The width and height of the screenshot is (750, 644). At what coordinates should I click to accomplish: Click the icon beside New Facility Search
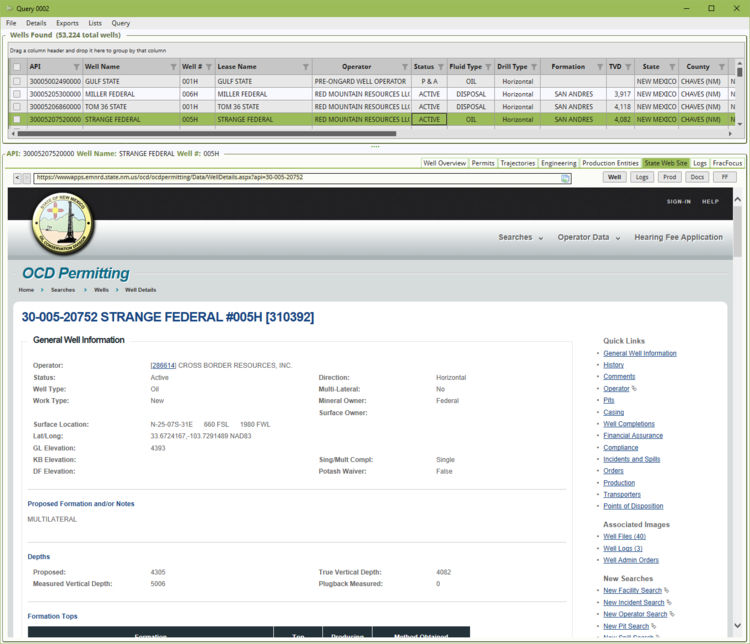click(667, 590)
